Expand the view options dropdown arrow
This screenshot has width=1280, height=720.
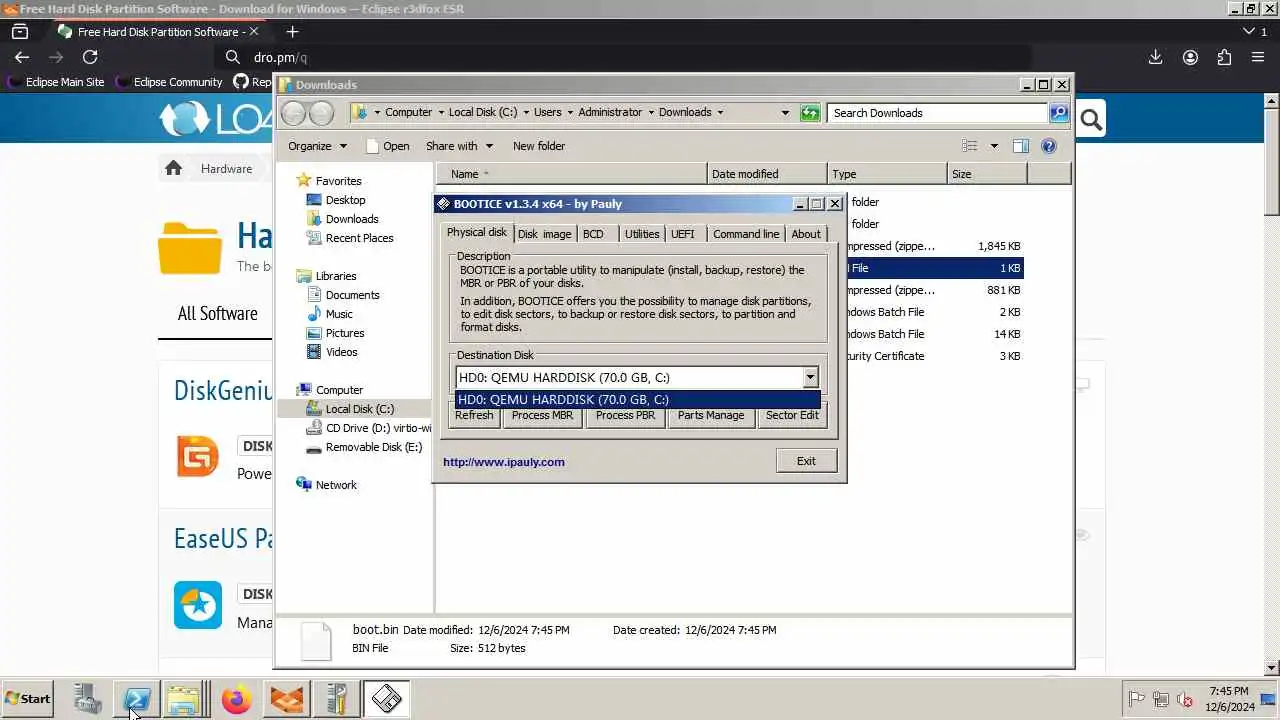994,146
